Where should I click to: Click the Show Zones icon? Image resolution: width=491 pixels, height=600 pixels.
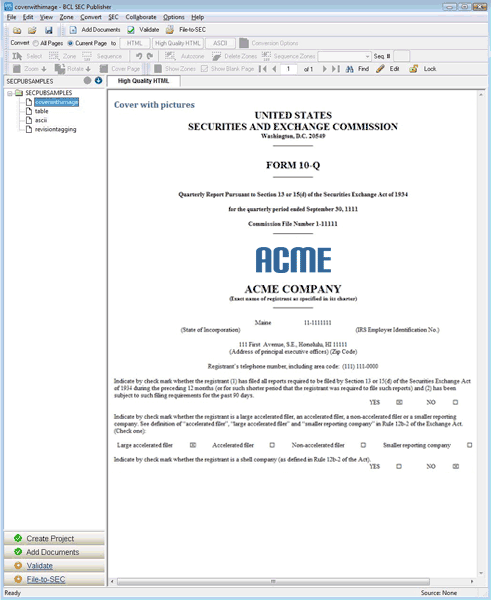pos(158,69)
